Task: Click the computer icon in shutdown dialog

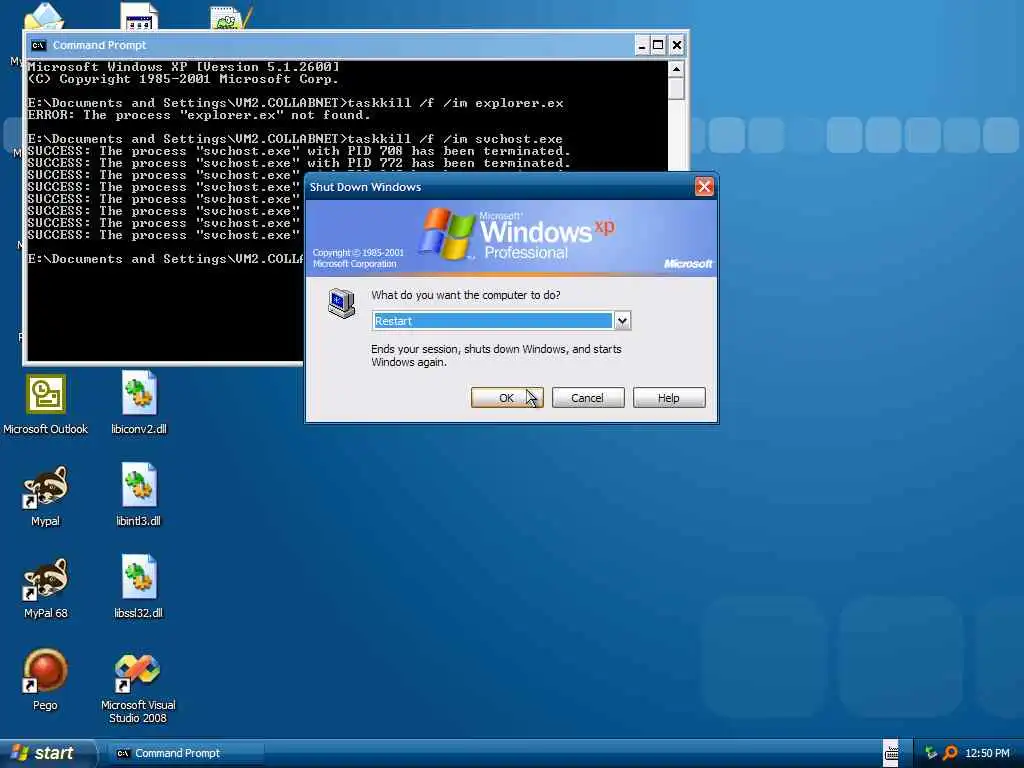Action: tap(342, 303)
